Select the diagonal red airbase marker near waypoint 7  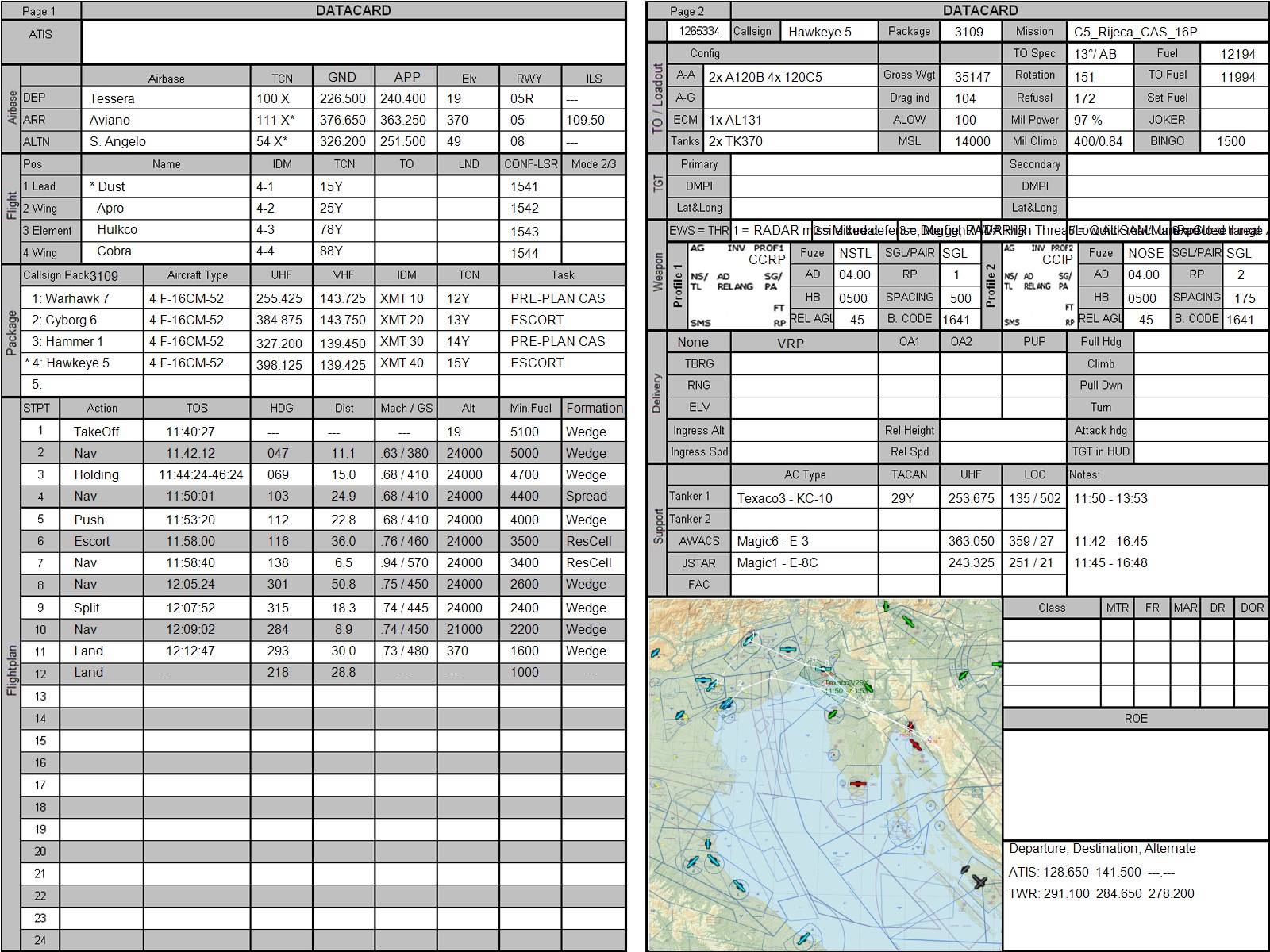[915, 745]
